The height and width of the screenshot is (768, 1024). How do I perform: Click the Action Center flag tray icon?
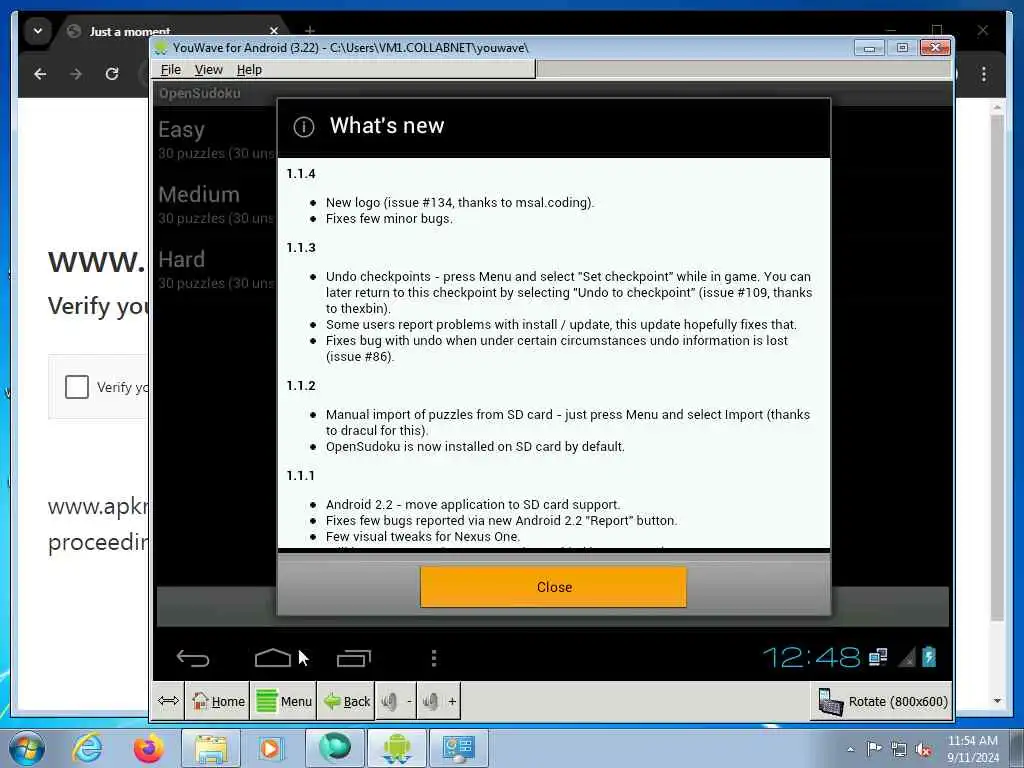point(874,749)
